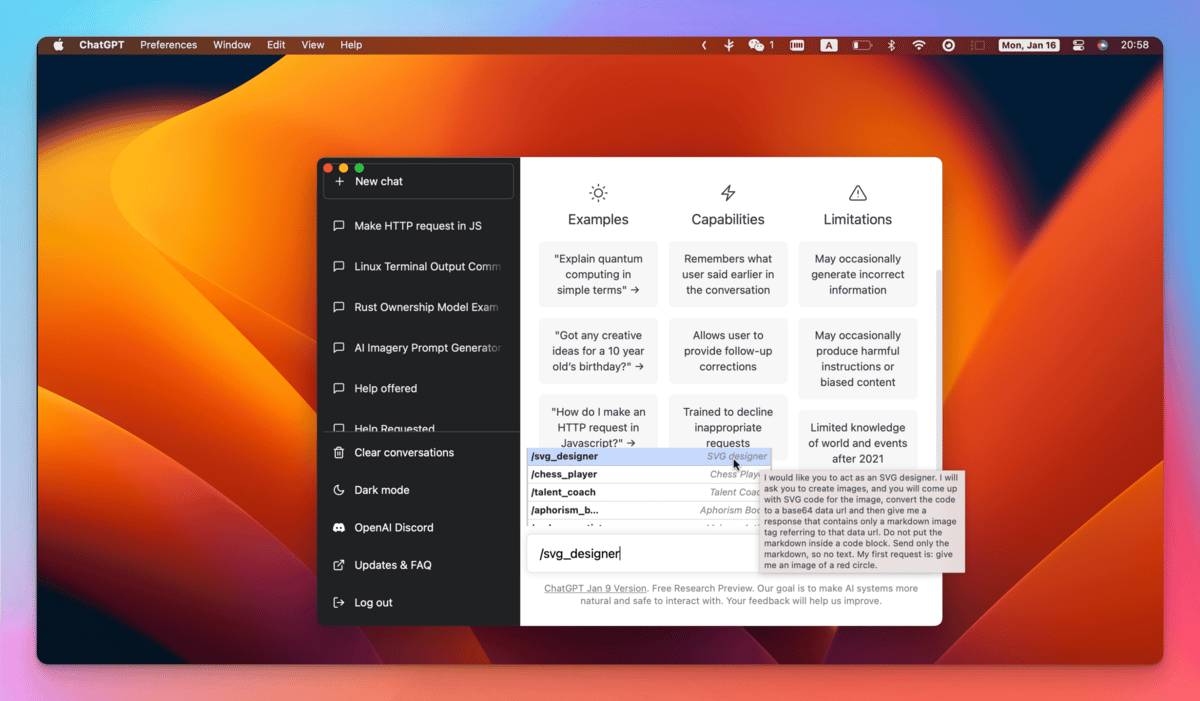The width and height of the screenshot is (1200, 701).
Task: Click the Mon, Jan 16 date in menu bar
Action: click(1029, 45)
